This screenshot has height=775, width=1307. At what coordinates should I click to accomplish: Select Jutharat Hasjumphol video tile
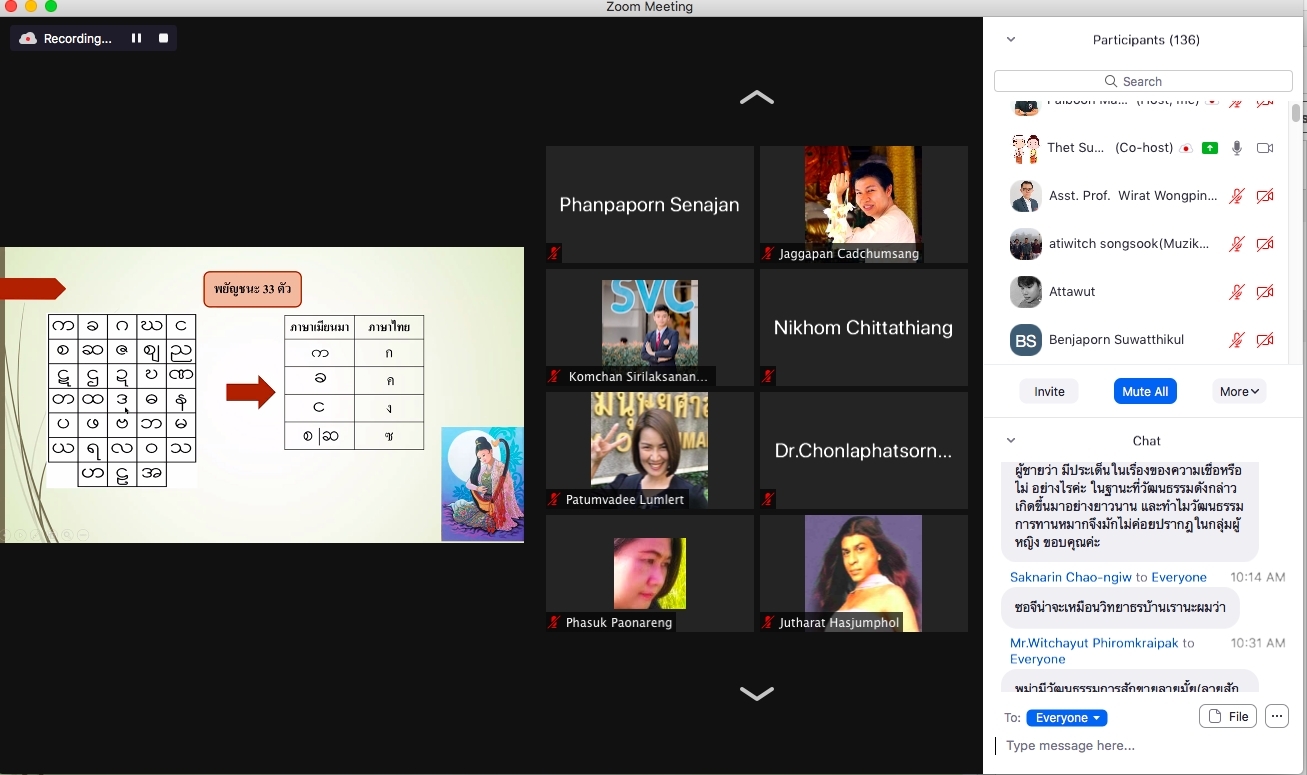coord(864,573)
